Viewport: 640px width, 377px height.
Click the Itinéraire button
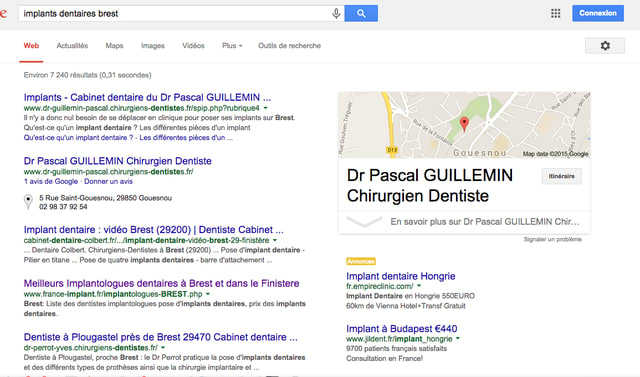click(x=562, y=176)
